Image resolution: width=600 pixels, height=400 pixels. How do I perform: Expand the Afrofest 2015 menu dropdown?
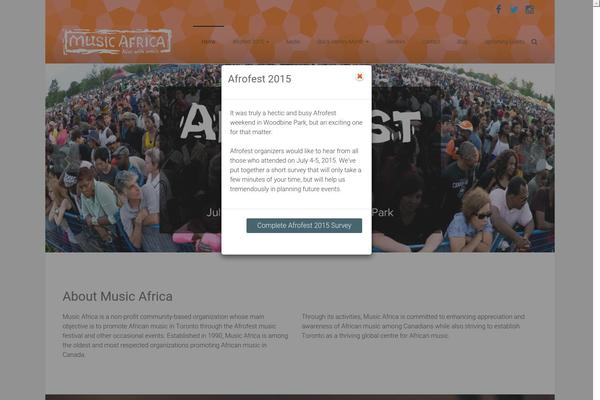pos(251,41)
